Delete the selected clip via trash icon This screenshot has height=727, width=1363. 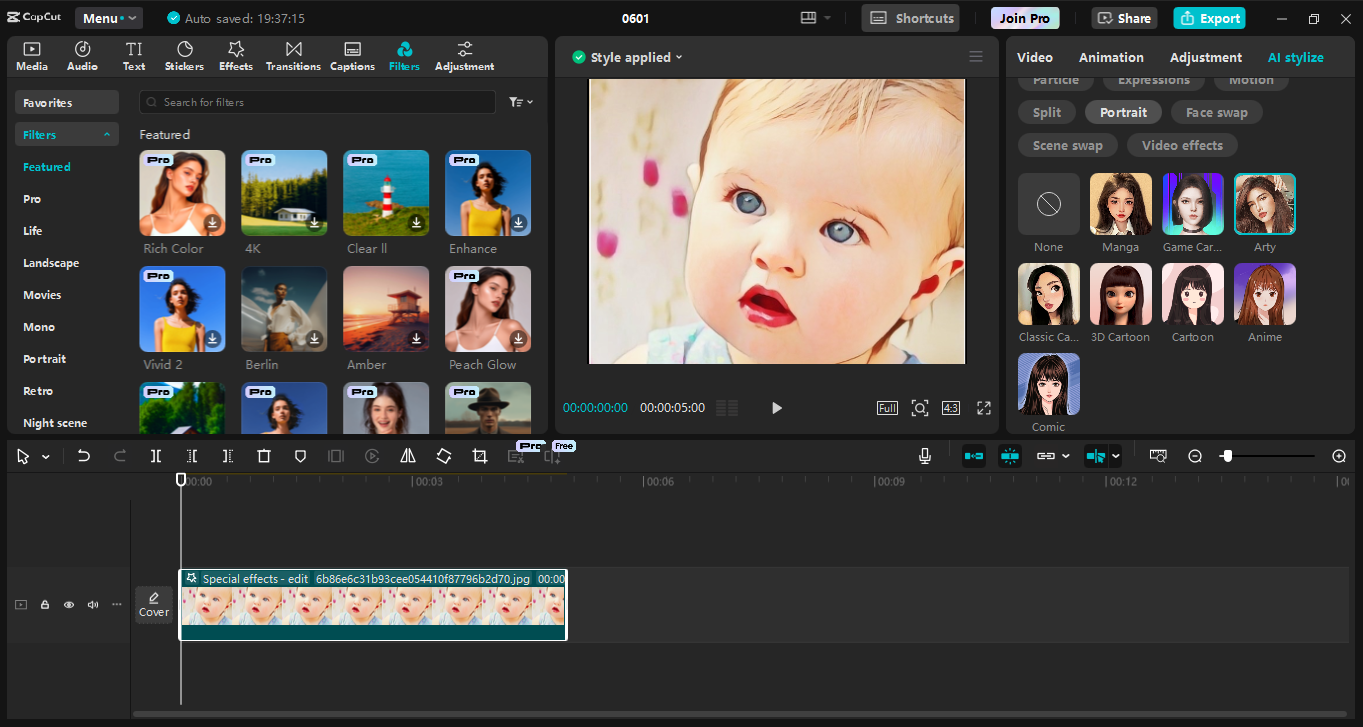[x=263, y=456]
